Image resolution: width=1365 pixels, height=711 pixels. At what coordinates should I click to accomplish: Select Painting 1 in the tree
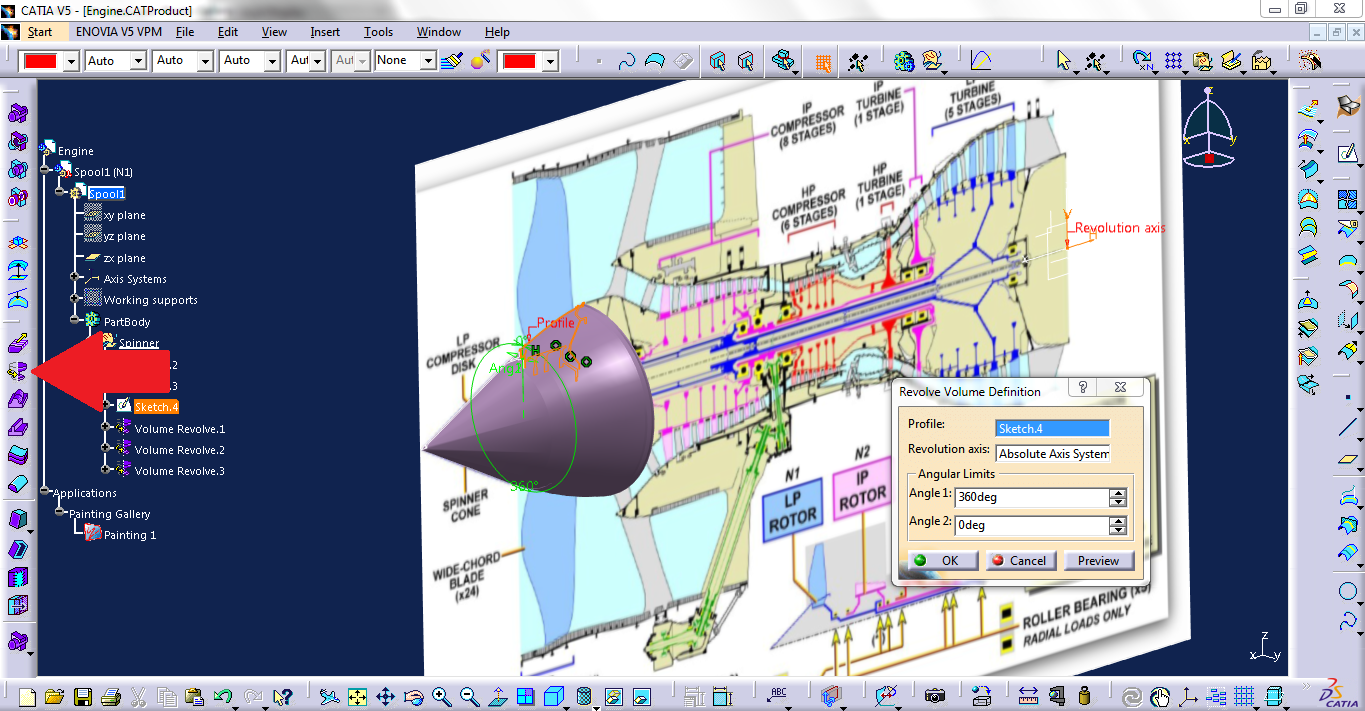130,535
